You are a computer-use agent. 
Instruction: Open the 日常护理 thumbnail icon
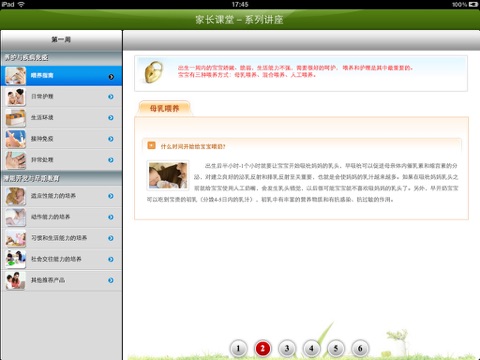click(x=16, y=97)
